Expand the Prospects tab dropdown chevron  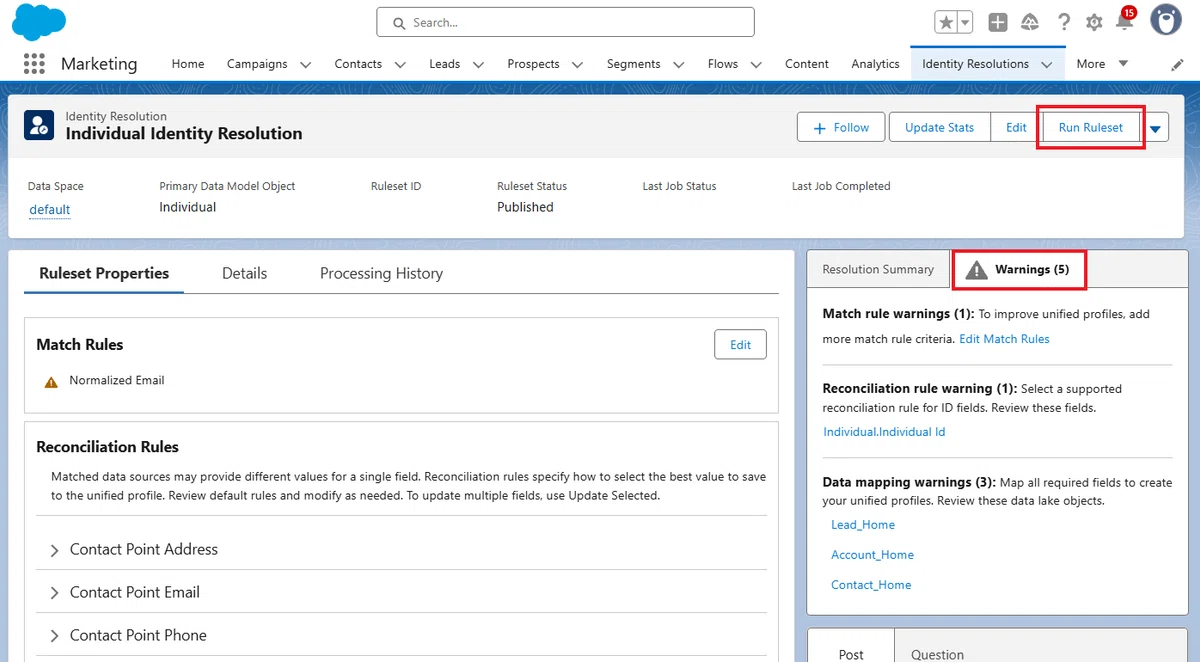click(577, 64)
